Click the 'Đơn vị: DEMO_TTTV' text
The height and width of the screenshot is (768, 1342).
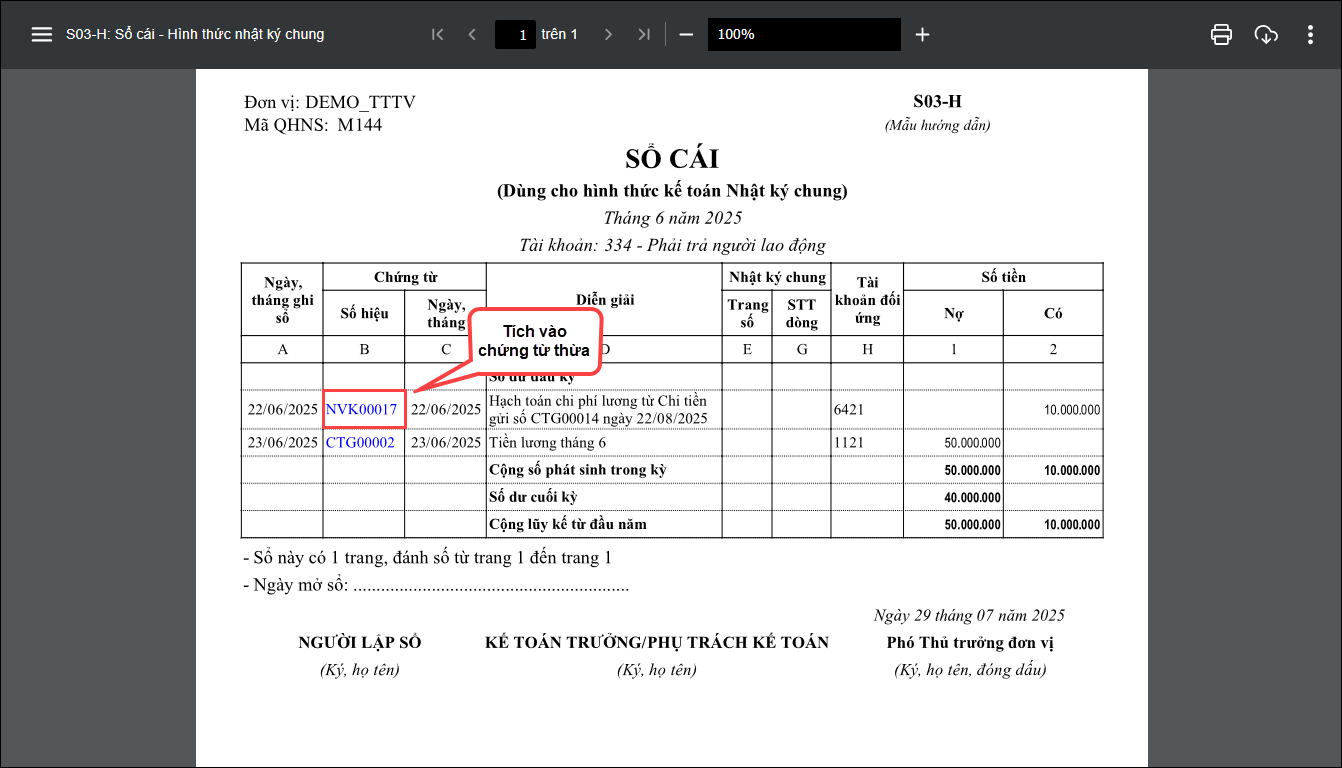click(330, 103)
